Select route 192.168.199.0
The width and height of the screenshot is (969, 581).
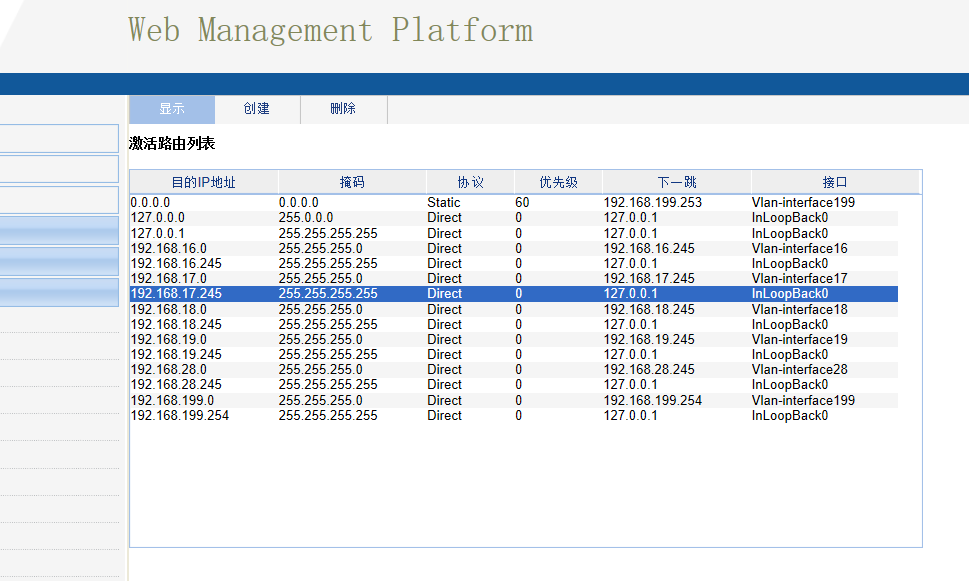[172, 401]
